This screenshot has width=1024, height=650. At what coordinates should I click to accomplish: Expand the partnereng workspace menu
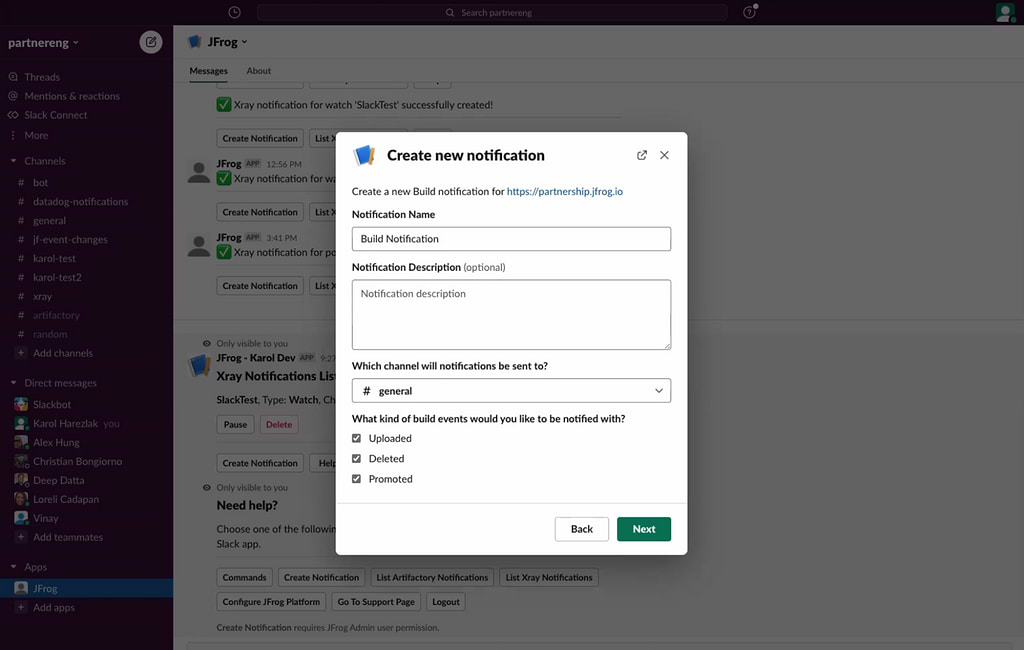[43, 43]
